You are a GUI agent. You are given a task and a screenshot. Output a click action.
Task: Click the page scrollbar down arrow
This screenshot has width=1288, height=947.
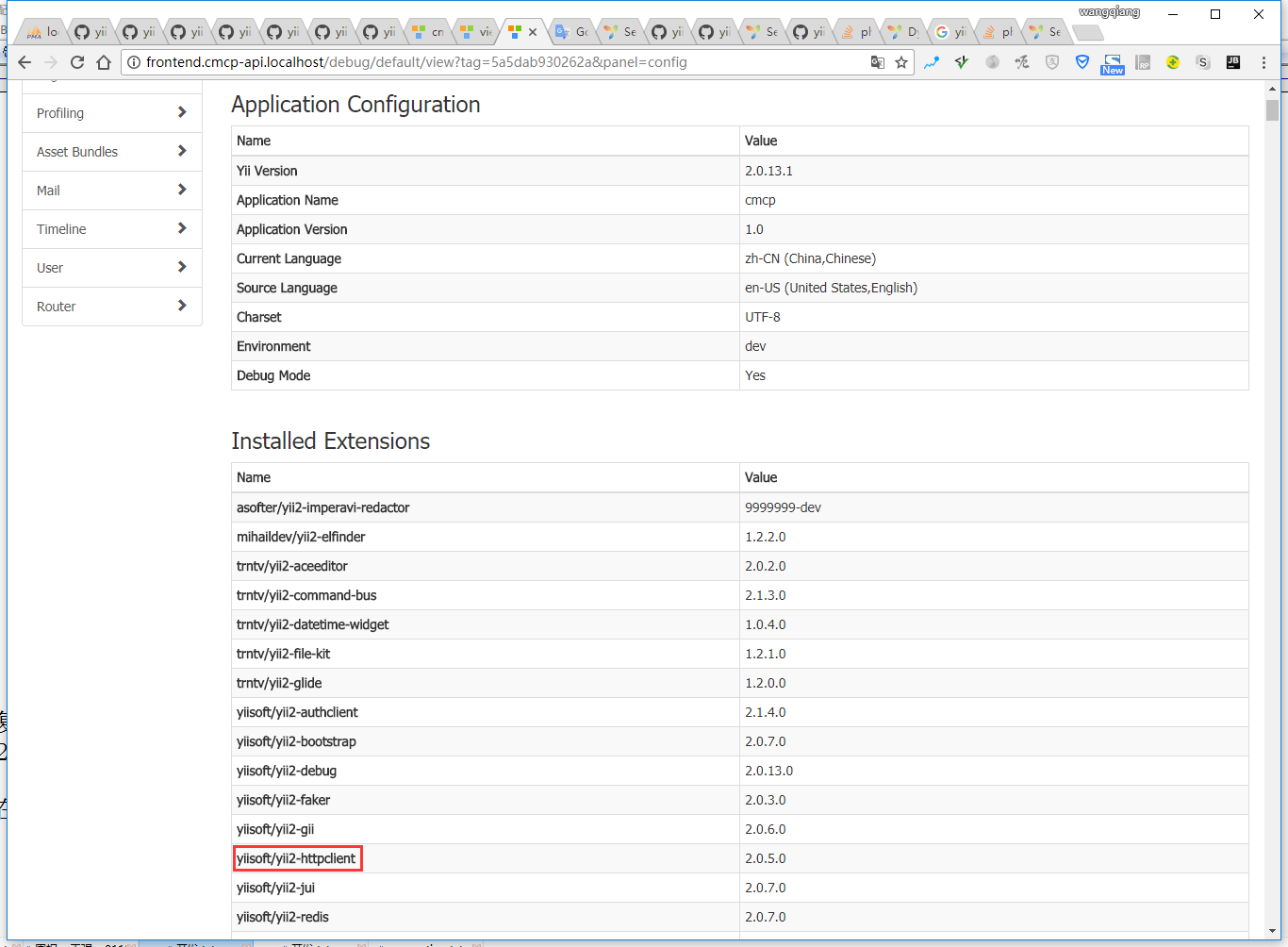(1272, 932)
